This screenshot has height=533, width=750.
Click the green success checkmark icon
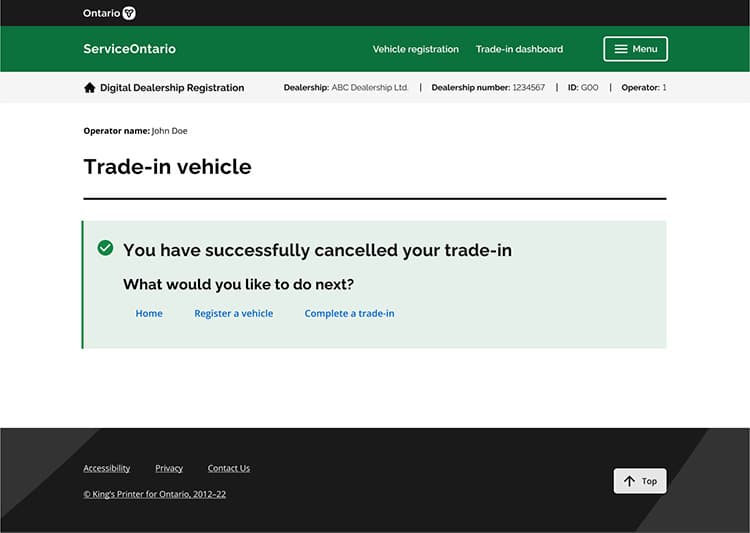[105, 248]
